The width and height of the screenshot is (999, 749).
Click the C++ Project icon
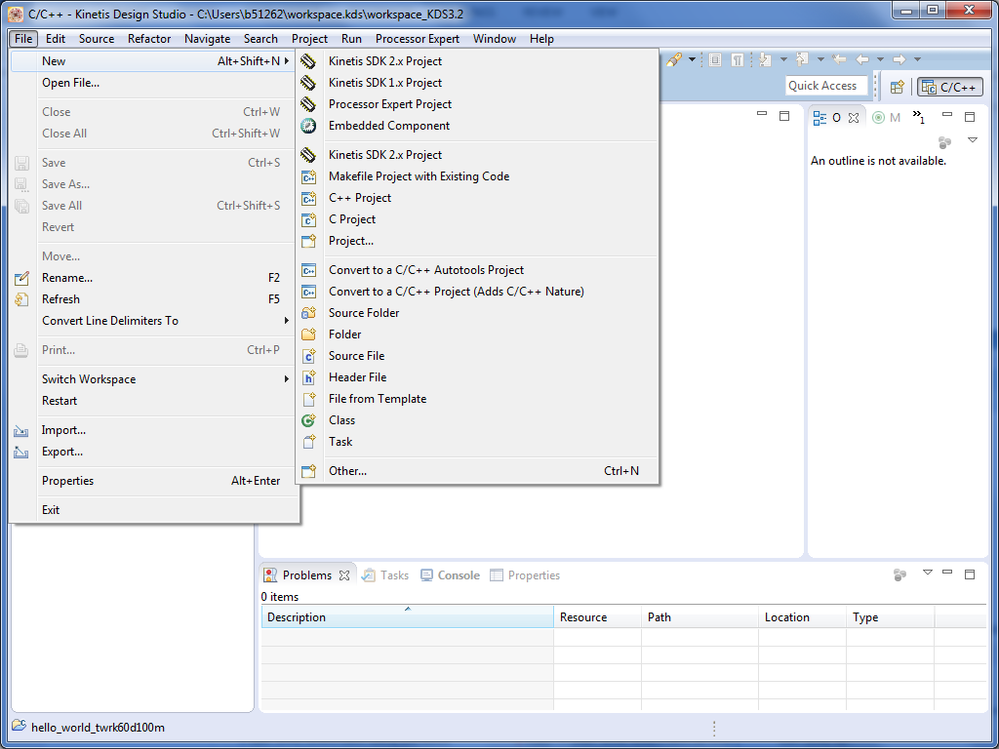tap(308, 198)
